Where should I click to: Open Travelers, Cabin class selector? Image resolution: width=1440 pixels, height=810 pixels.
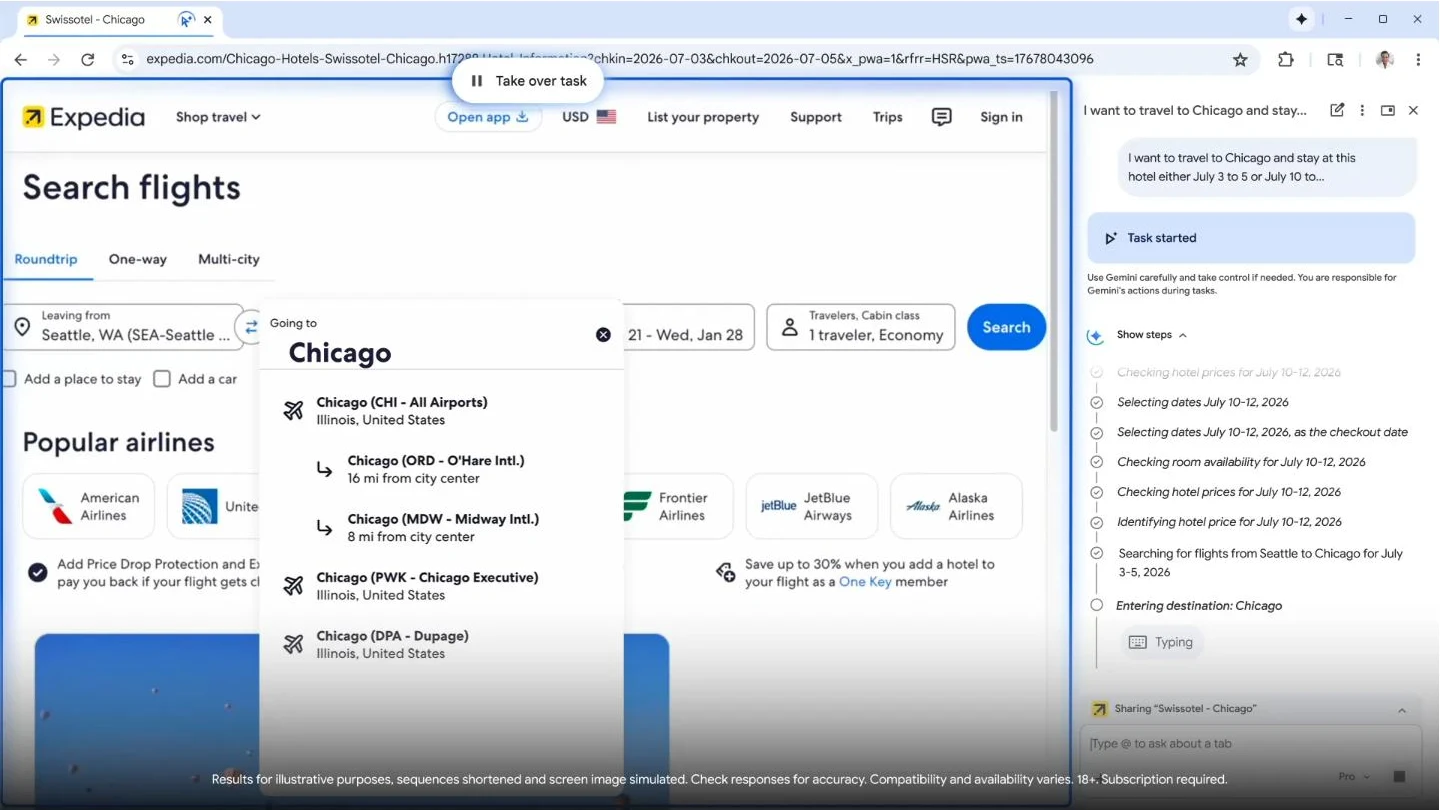861,327
